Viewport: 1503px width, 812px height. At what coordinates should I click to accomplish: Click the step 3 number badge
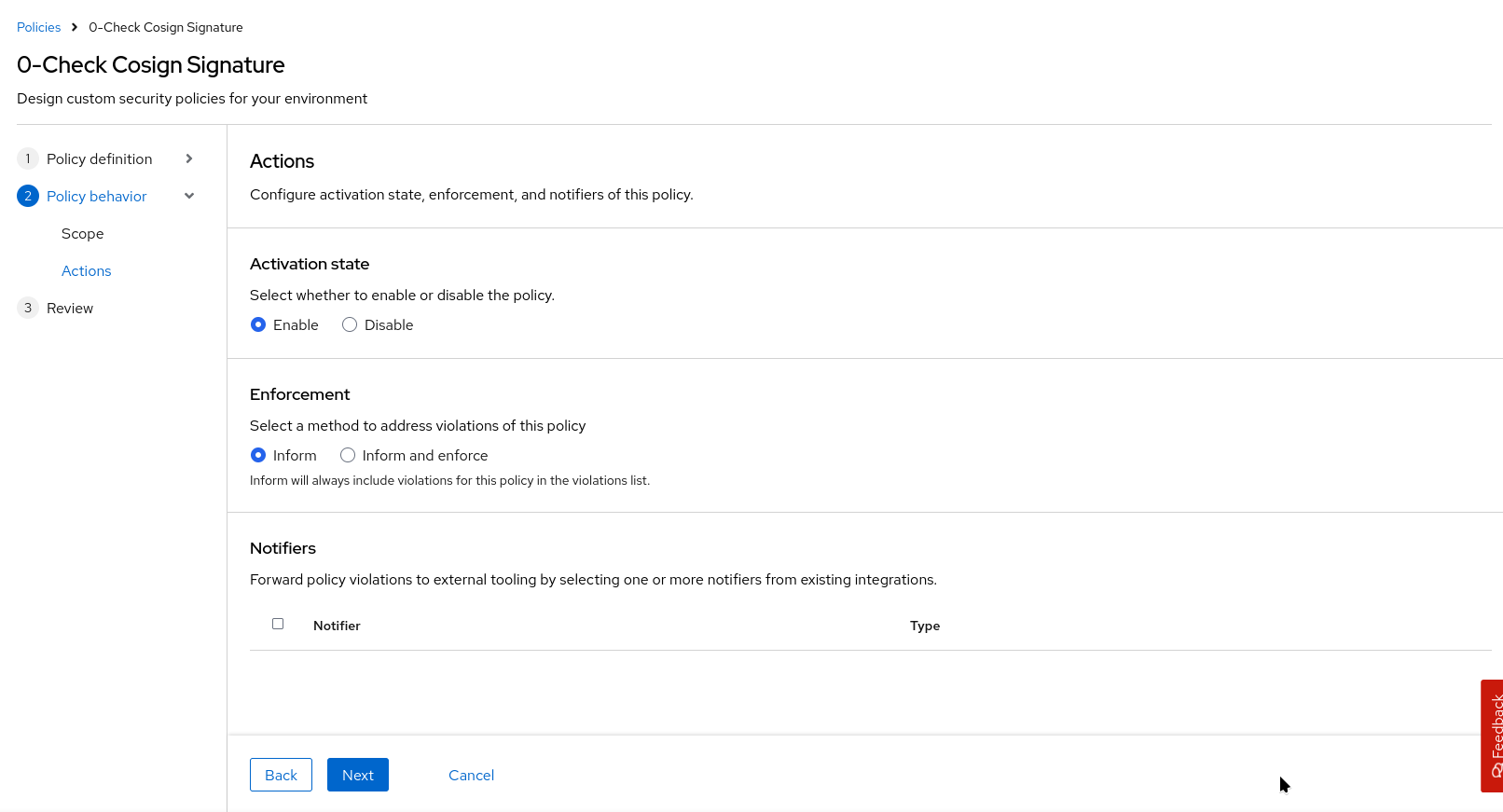[28, 308]
